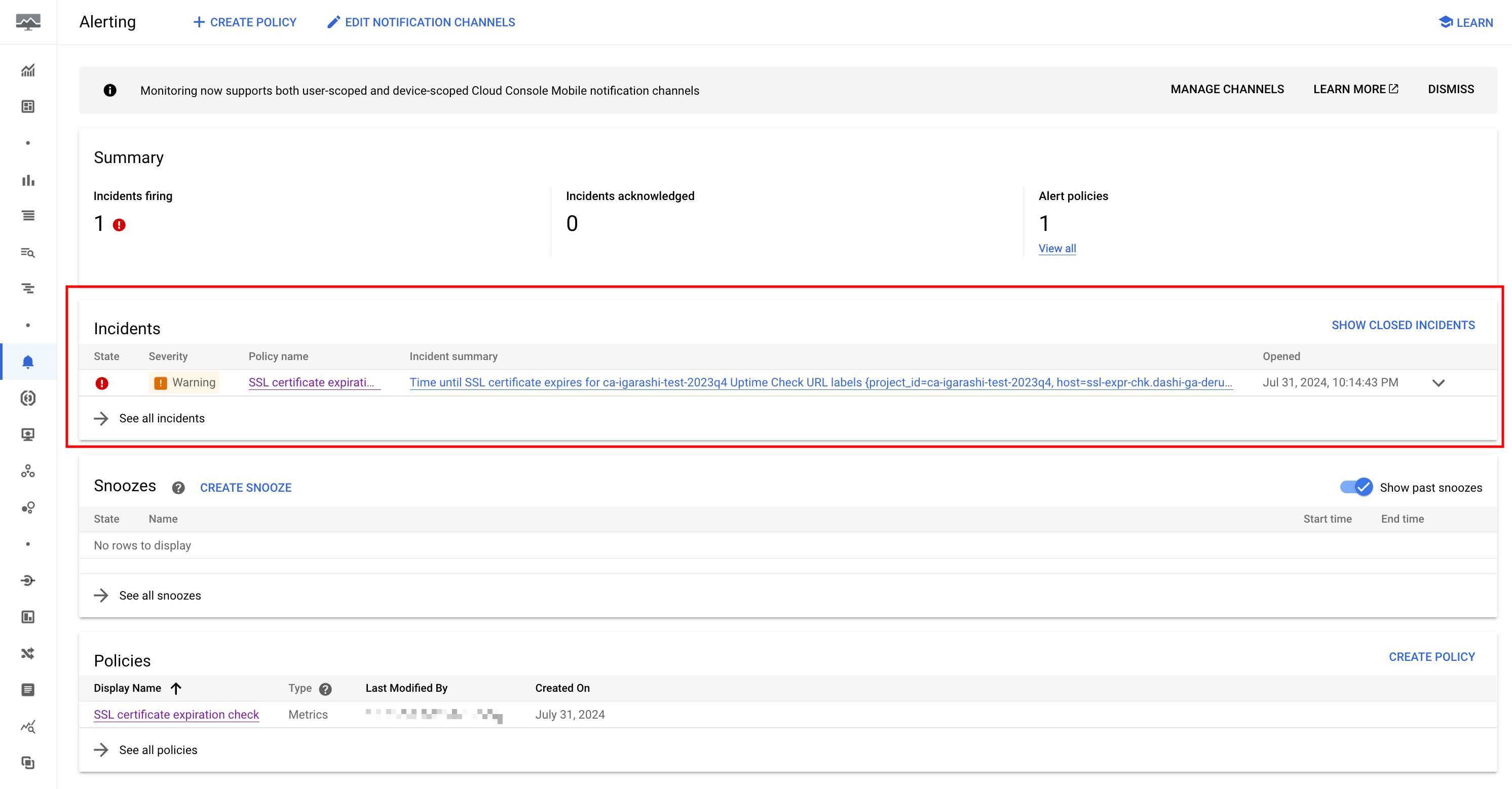Click the Snoozes help question mark icon
1512x789 pixels.
(178, 488)
